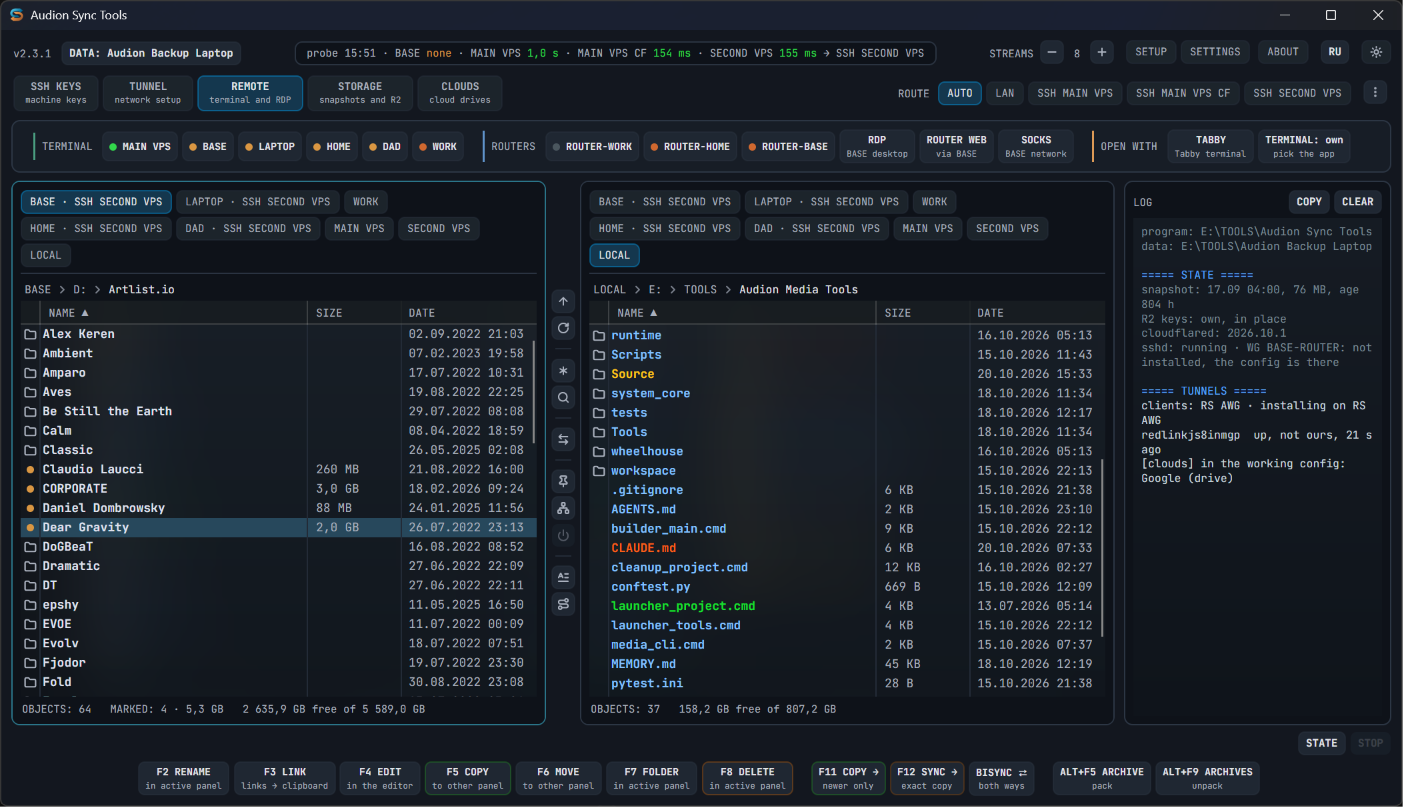Image resolution: width=1403 pixels, height=807 pixels.
Task: Switch to CLOUDS cloud drives tab
Action: (460, 93)
